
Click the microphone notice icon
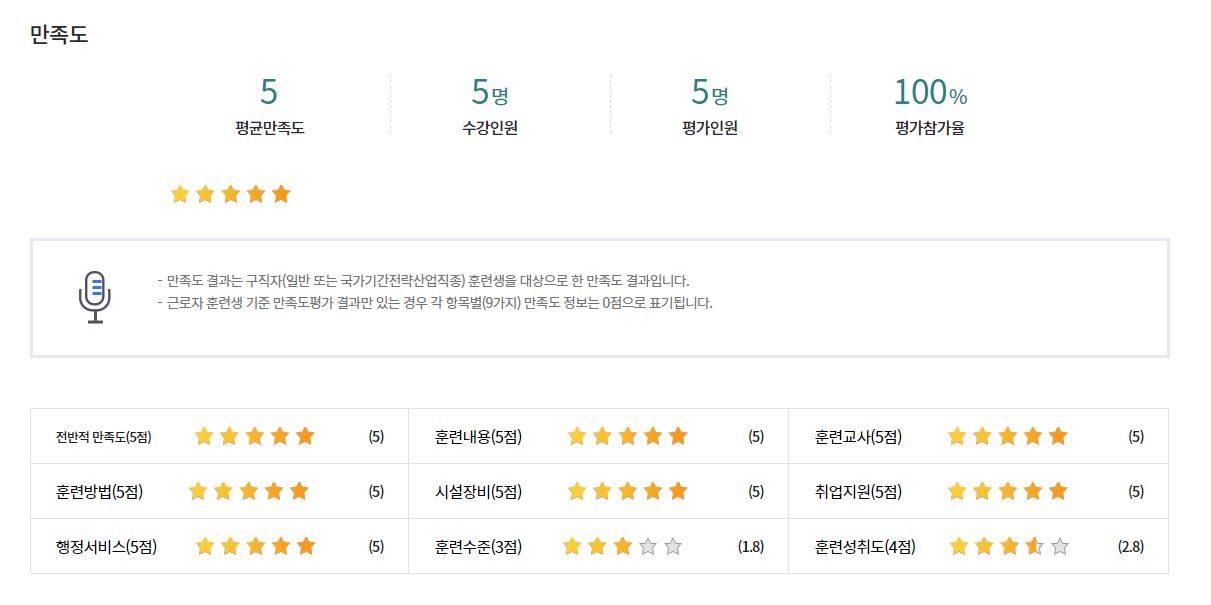[x=94, y=297]
